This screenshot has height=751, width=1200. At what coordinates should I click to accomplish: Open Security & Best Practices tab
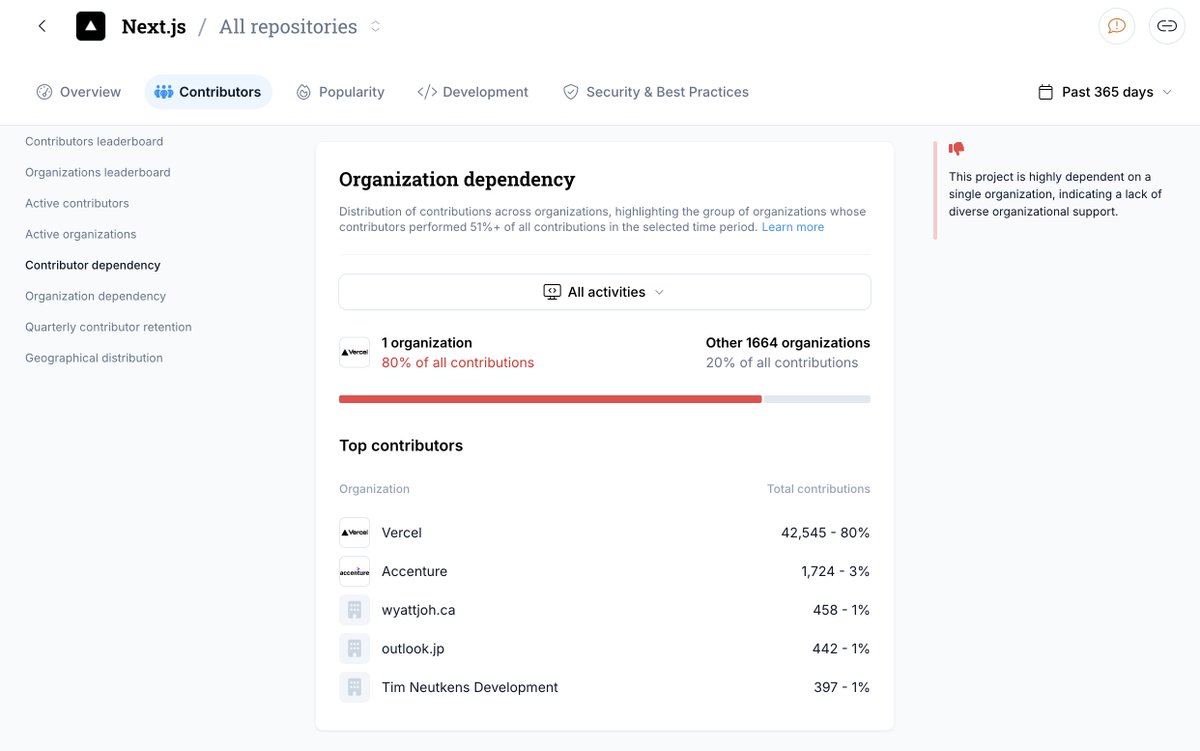click(655, 92)
